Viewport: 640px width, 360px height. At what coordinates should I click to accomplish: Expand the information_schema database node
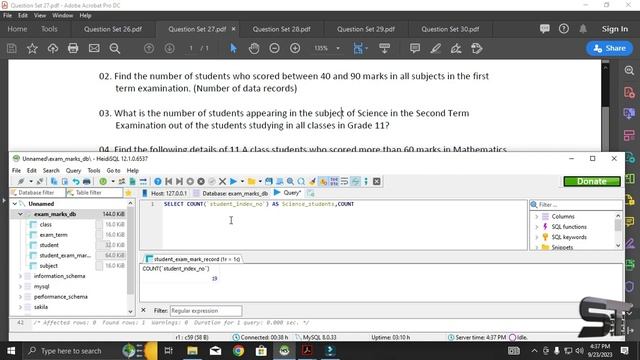coord(20,276)
